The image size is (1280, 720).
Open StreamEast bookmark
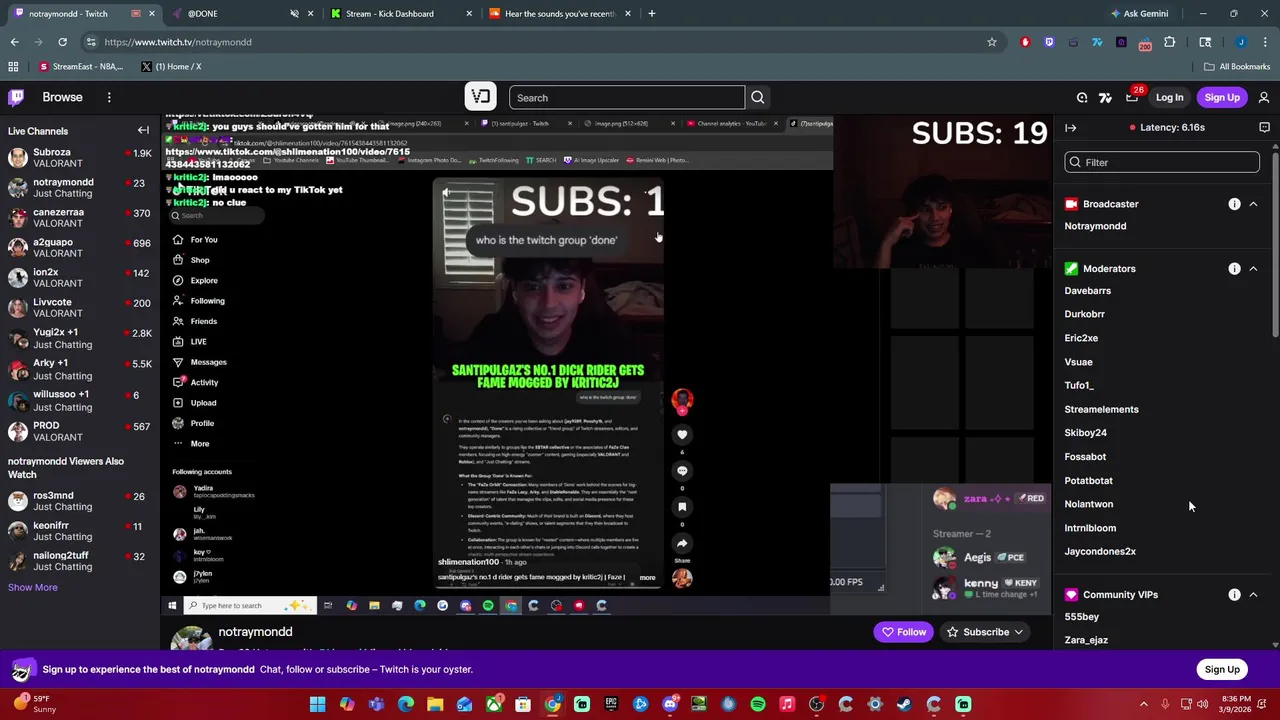coord(80,66)
